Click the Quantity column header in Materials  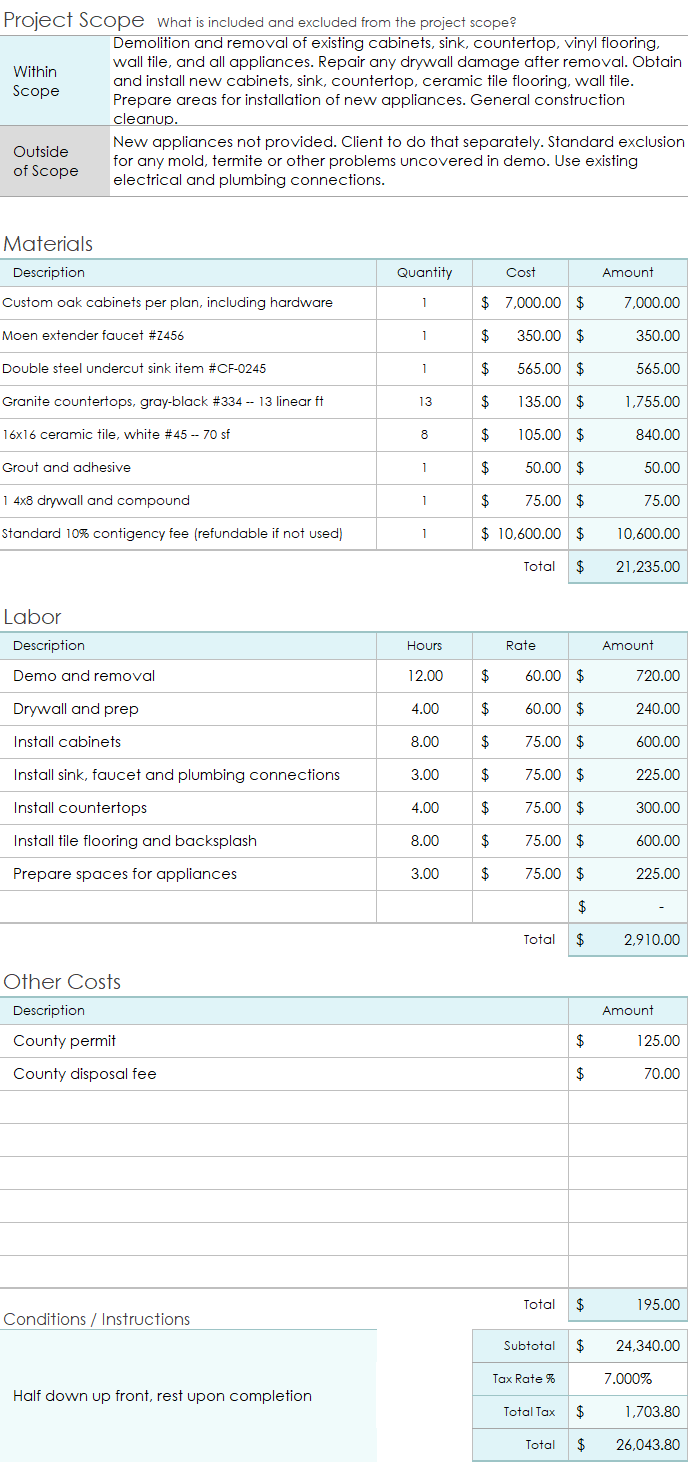[x=424, y=273]
